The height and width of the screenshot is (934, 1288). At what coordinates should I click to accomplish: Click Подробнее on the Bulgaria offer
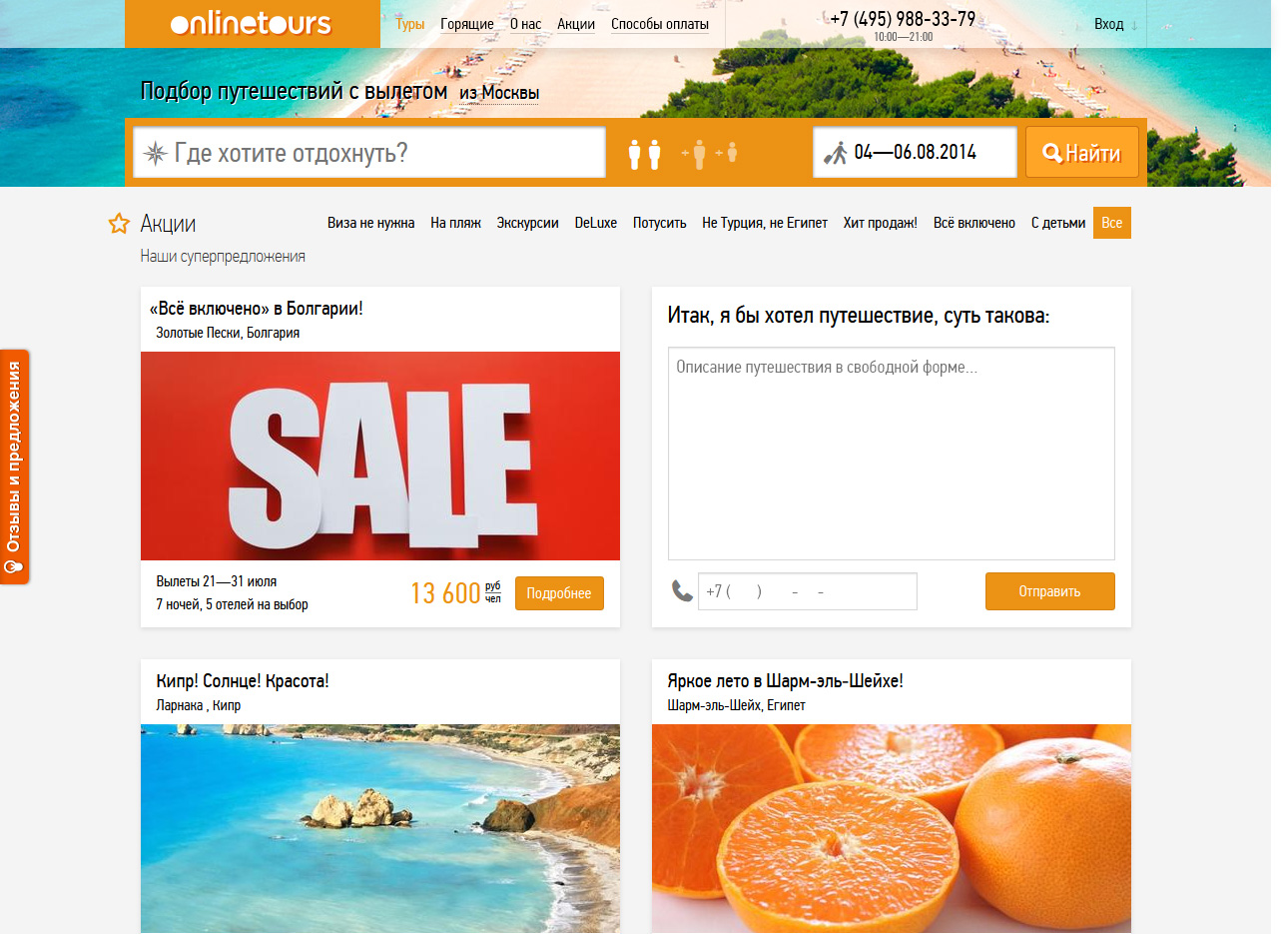pos(559,593)
